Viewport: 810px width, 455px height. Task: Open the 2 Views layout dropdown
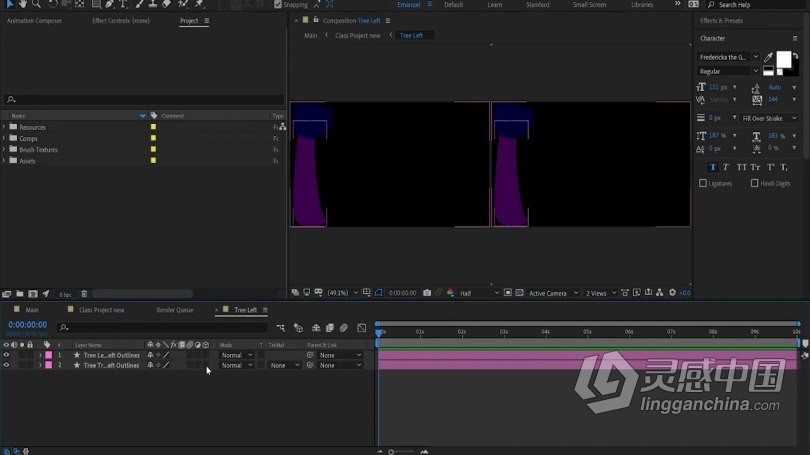[601, 293]
